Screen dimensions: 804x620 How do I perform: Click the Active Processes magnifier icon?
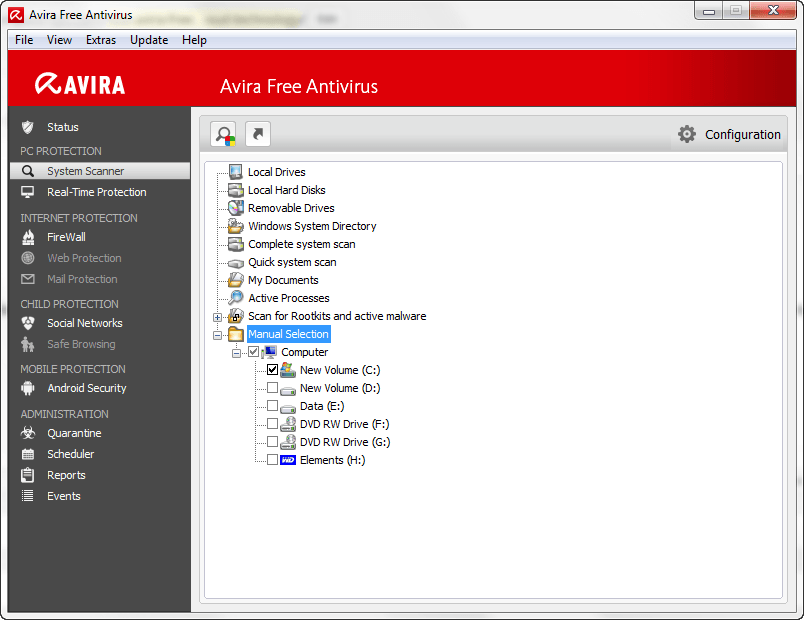[x=236, y=297]
